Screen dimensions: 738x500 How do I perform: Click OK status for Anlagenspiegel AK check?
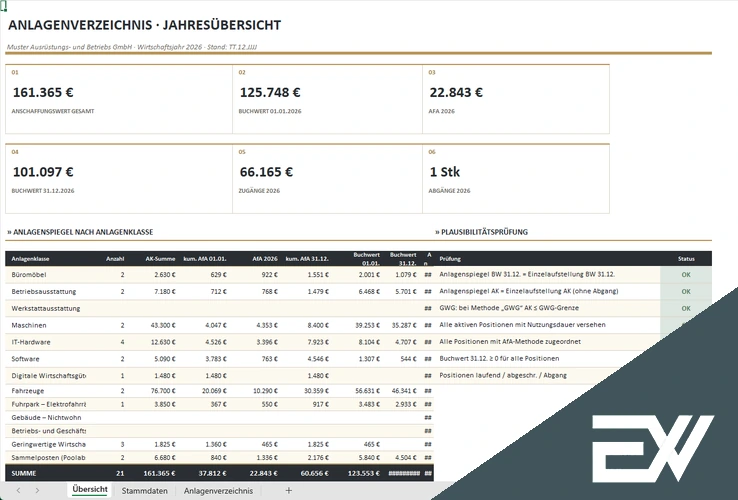point(686,291)
